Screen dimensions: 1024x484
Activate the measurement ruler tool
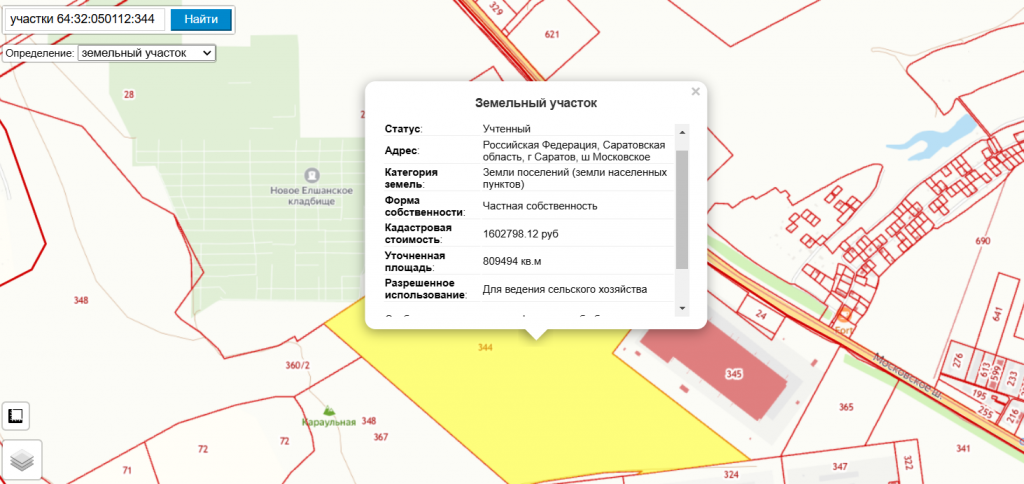pyautogui.click(x=17, y=416)
